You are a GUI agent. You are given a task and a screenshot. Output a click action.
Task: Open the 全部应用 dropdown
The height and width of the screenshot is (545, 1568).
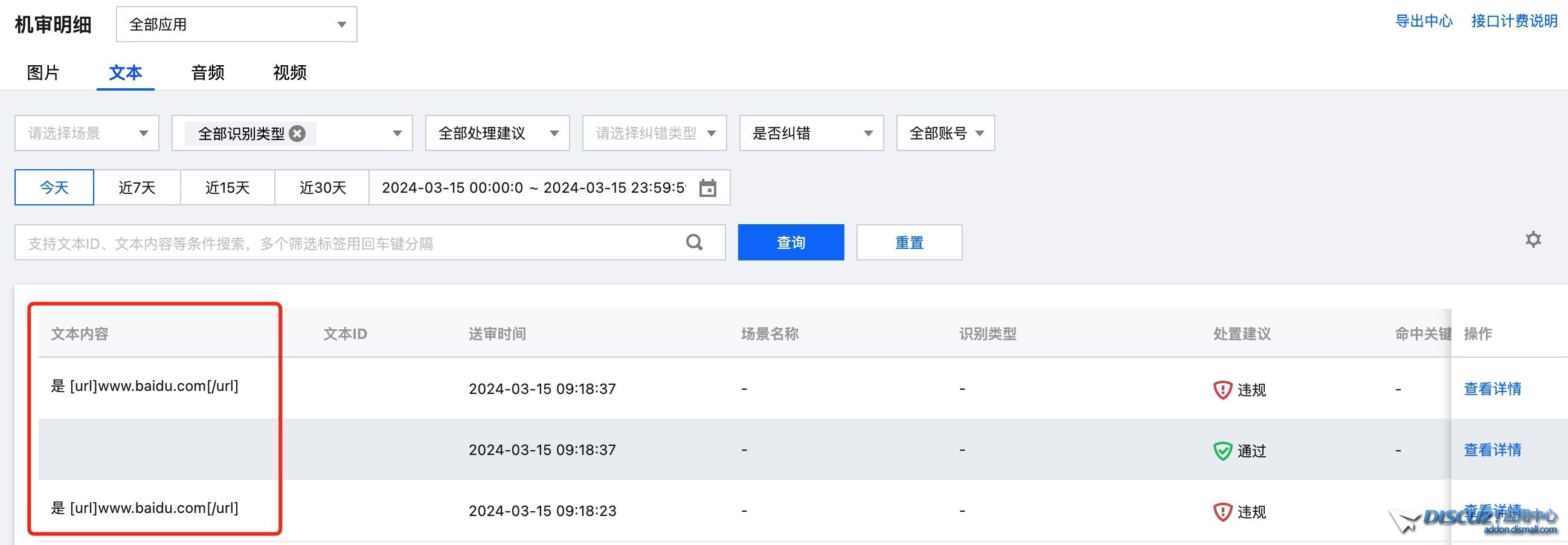[236, 24]
